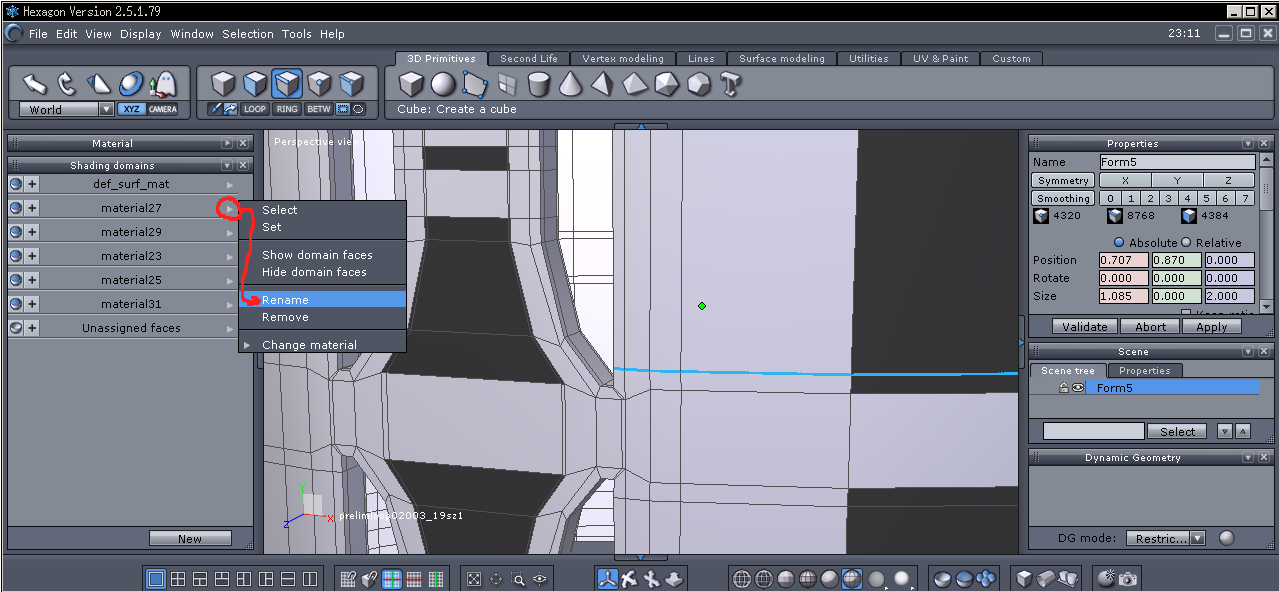
Task: Click the Position X value 0.707
Action: coord(1124,260)
